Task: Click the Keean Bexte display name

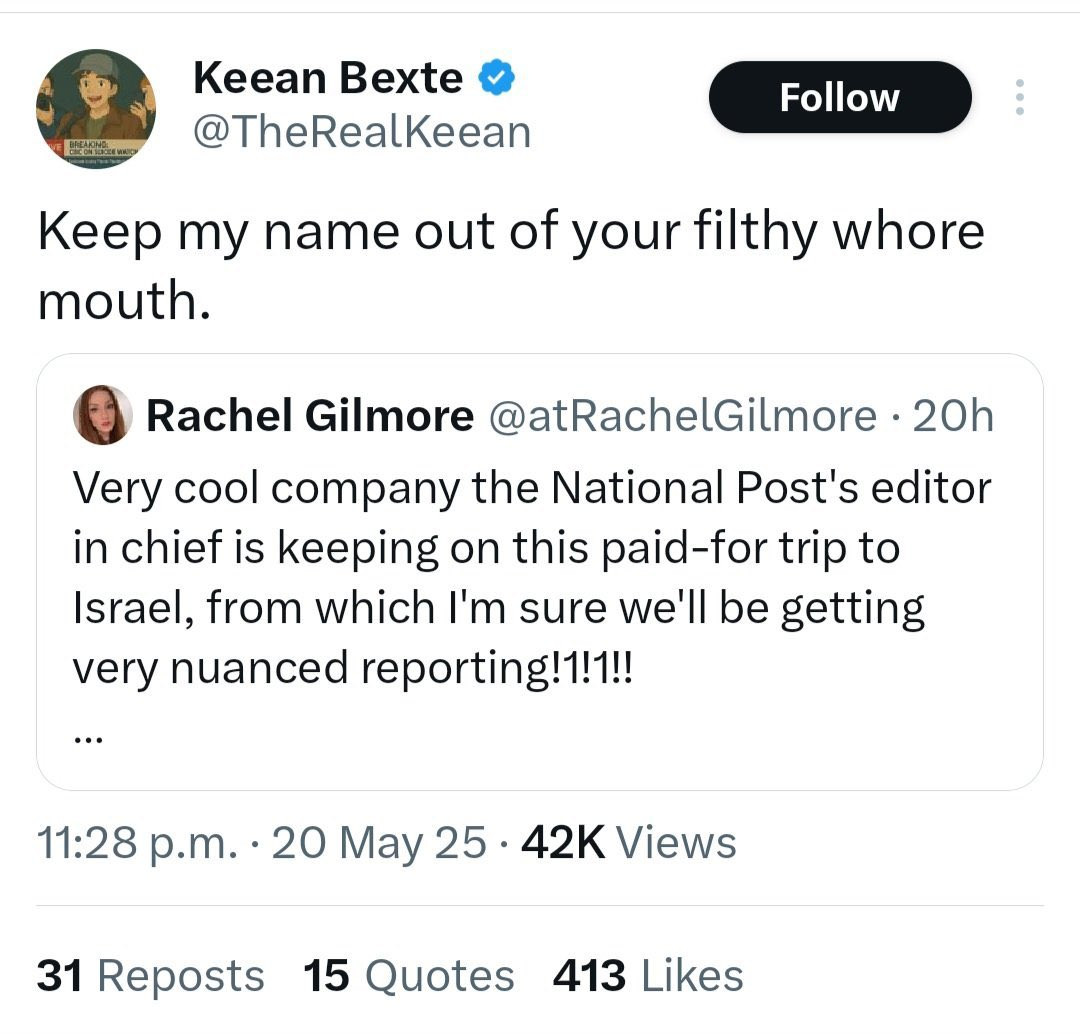Action: 328,78
